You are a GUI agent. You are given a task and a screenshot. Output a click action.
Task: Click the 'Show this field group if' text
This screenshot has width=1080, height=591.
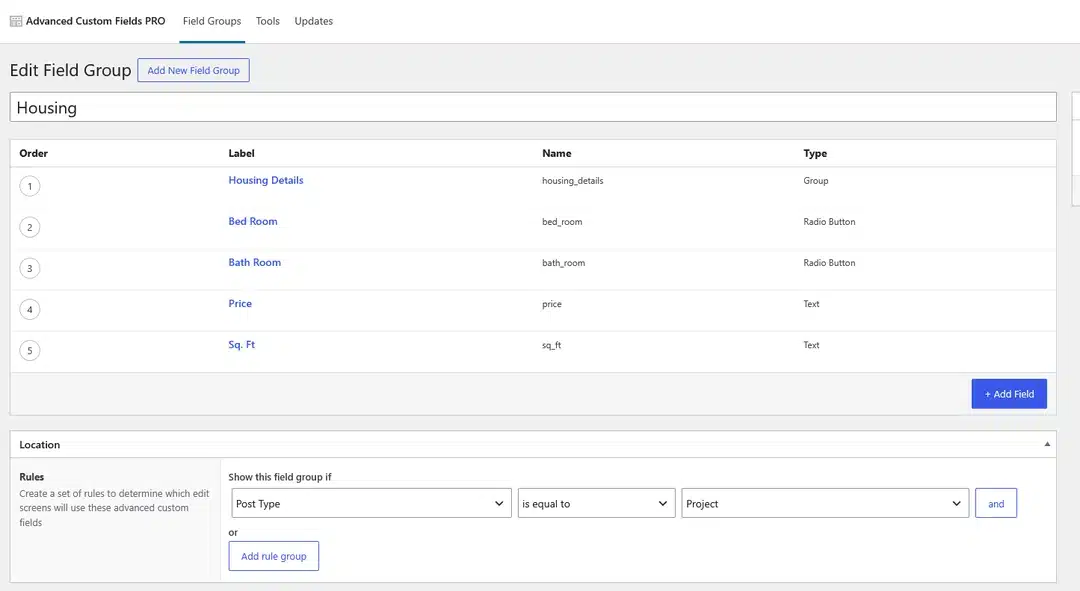pyautogui.click(x=280, y=477)
